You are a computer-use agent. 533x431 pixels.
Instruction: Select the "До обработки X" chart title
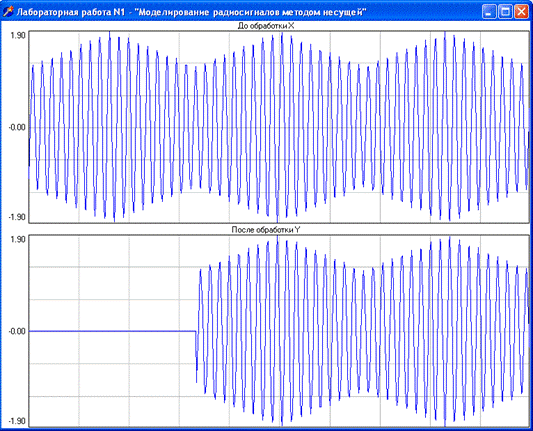pos(266,26)
